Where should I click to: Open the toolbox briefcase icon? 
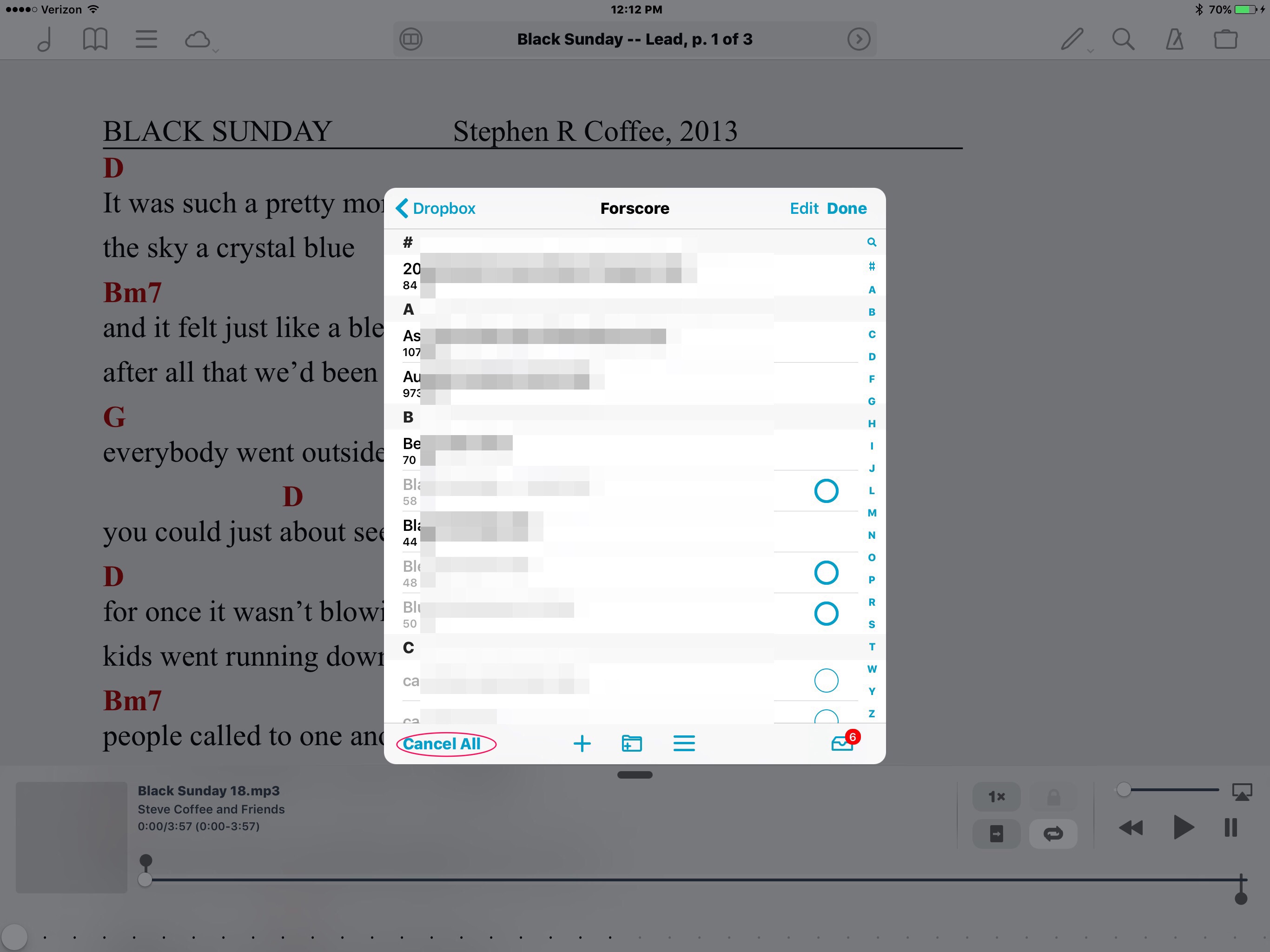tap(1225, 39)
